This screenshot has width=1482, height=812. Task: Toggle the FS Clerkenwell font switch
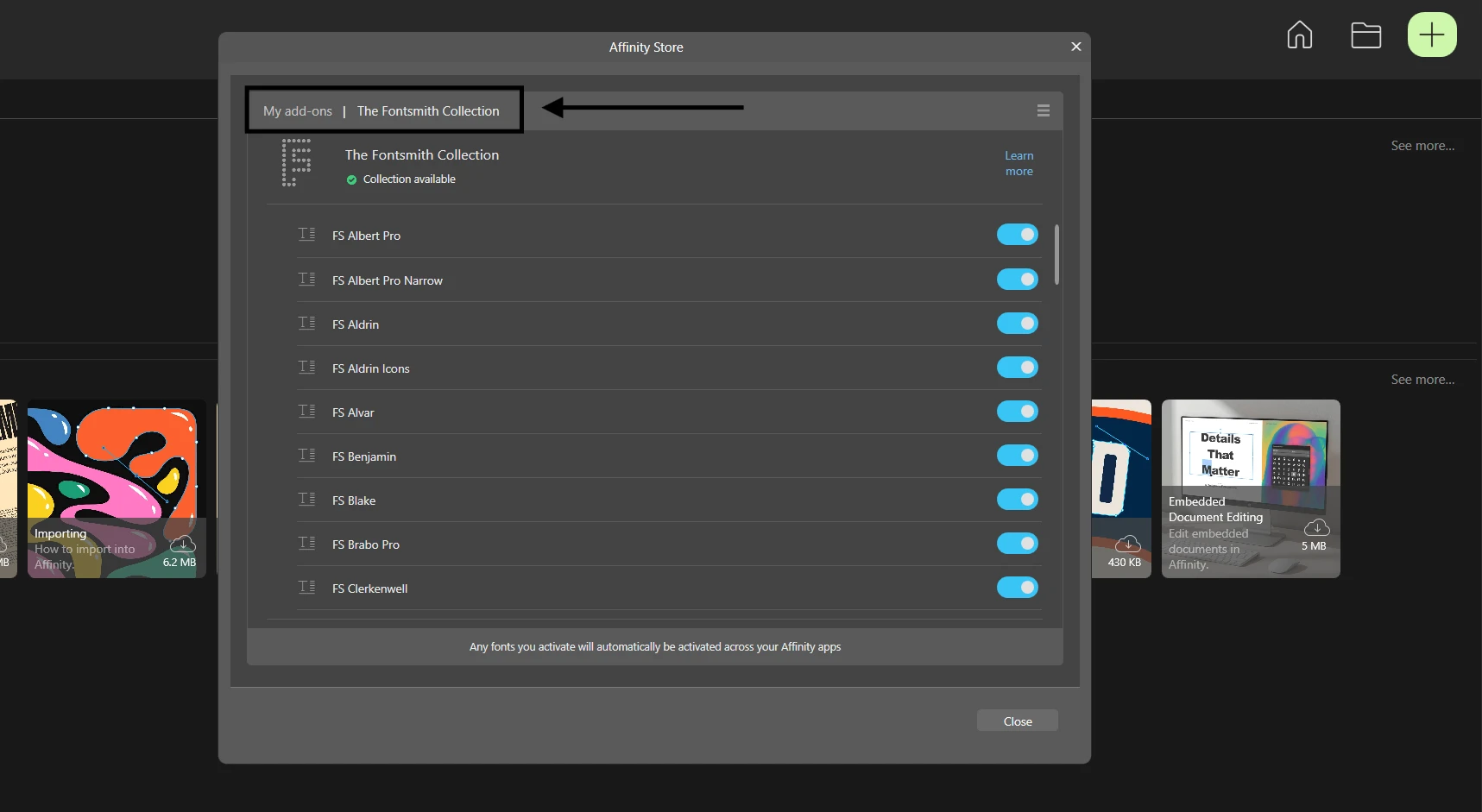click(x=1017, y=588)
